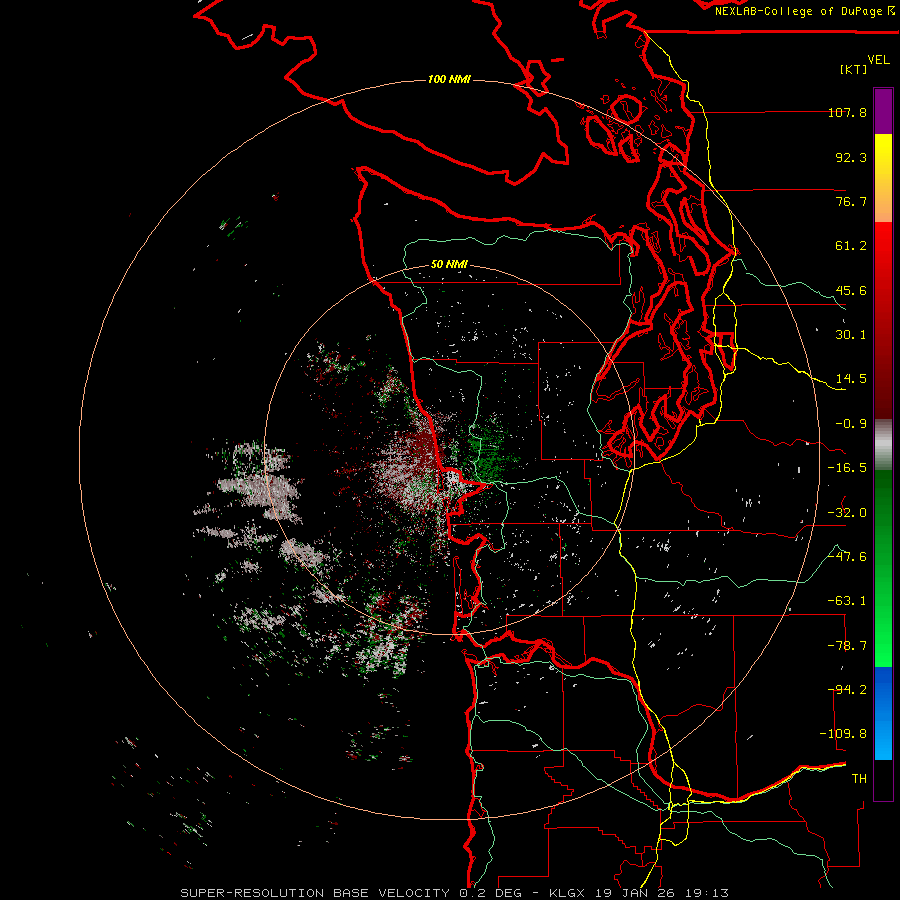Click the [KT] units label

[853, 69]
